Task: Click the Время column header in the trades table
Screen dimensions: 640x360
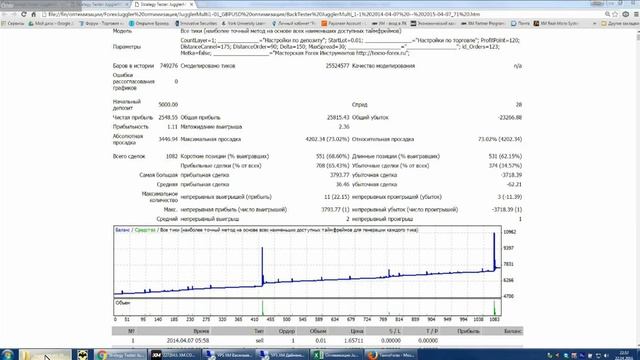Action: [201, 331]
